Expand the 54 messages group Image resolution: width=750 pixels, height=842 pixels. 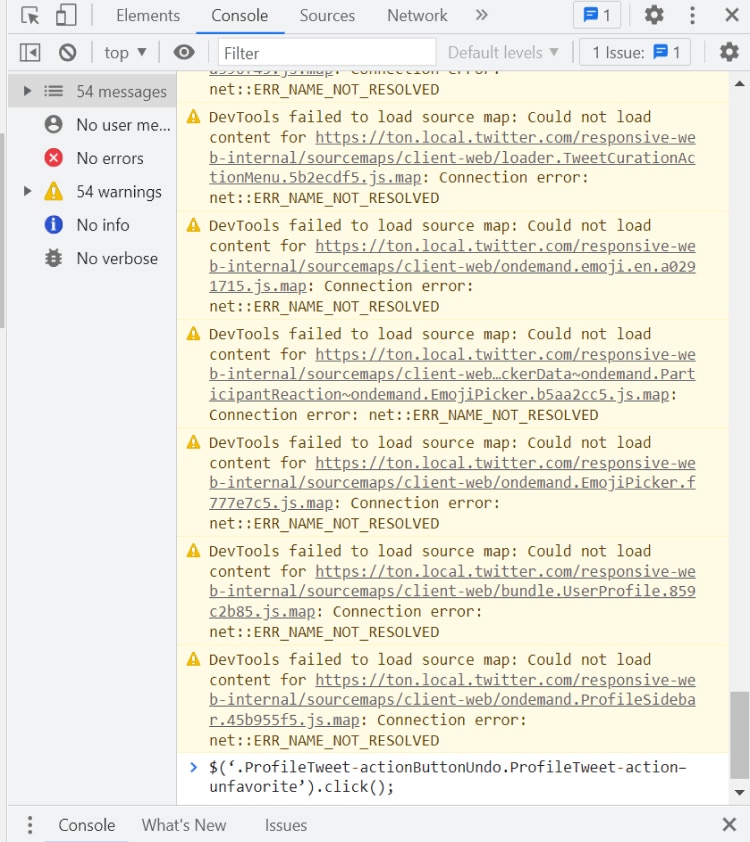27,91
